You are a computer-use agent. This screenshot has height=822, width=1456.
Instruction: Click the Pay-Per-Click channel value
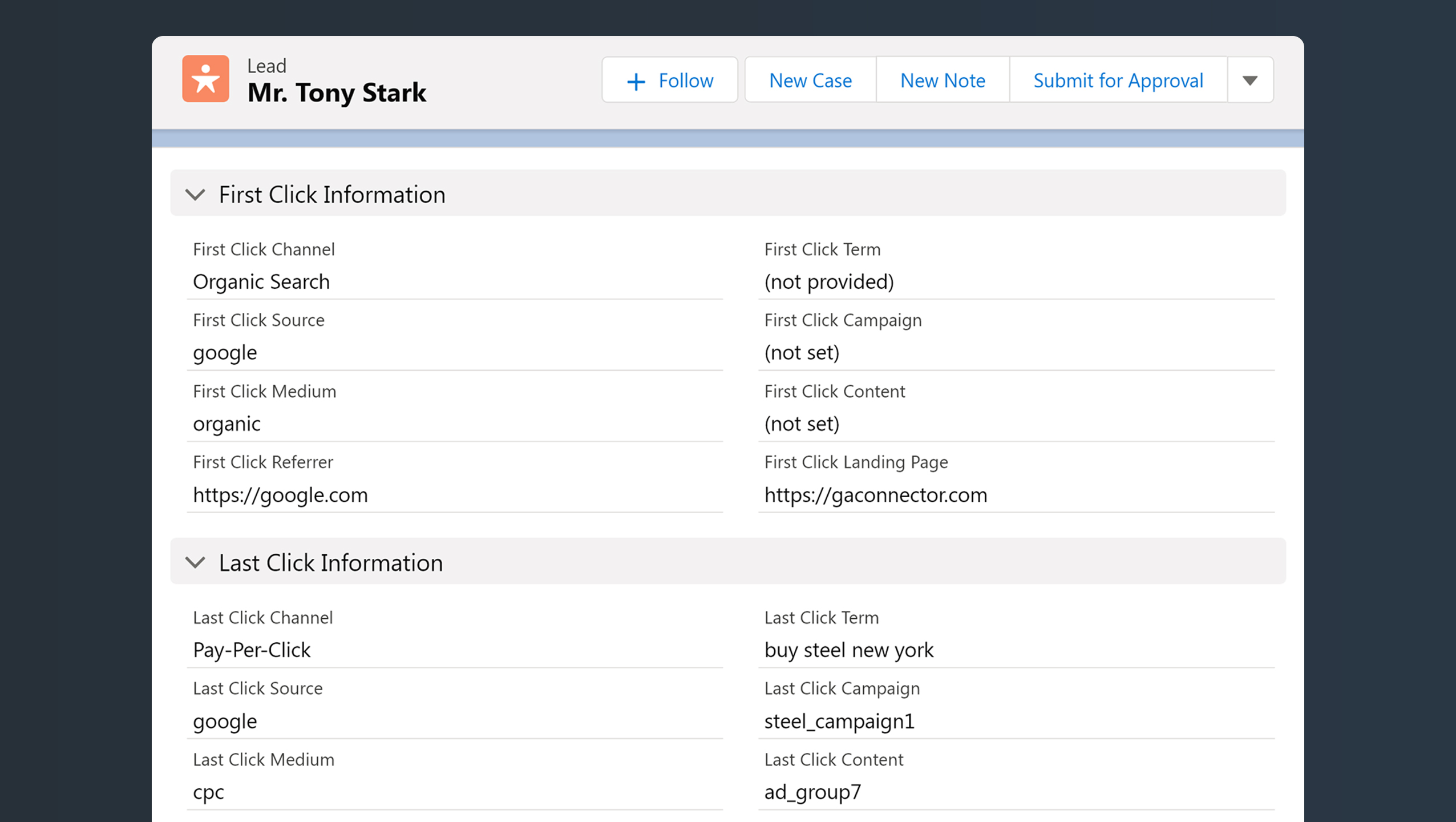(252, 650)
